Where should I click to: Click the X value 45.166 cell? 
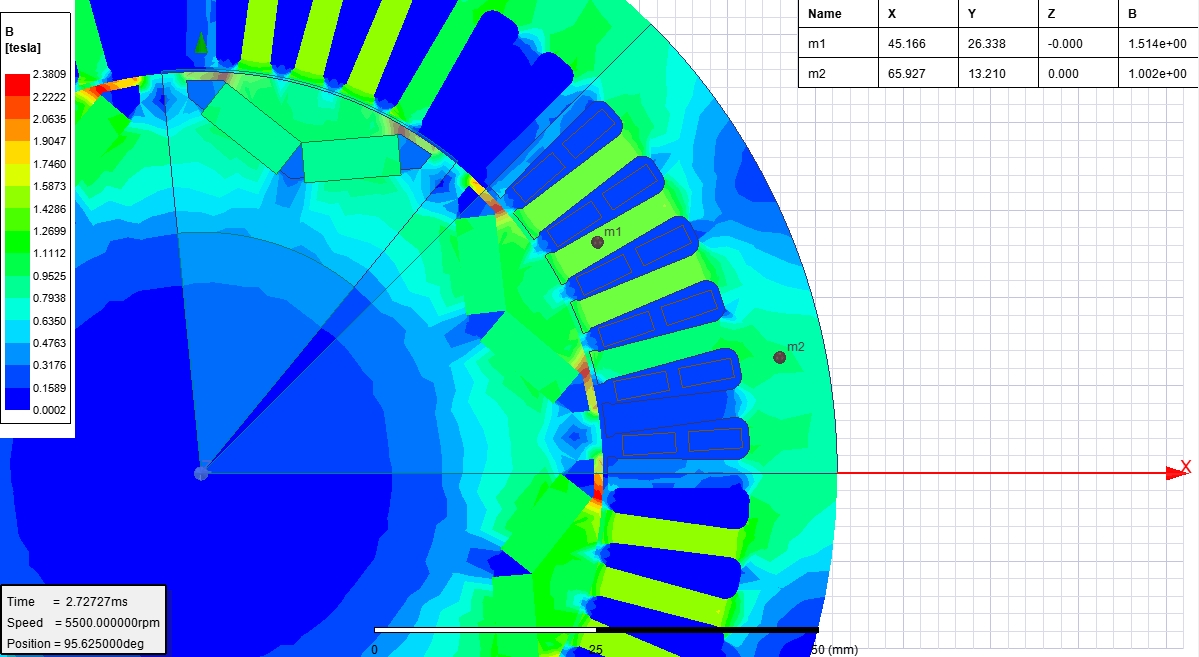[918, 44]
